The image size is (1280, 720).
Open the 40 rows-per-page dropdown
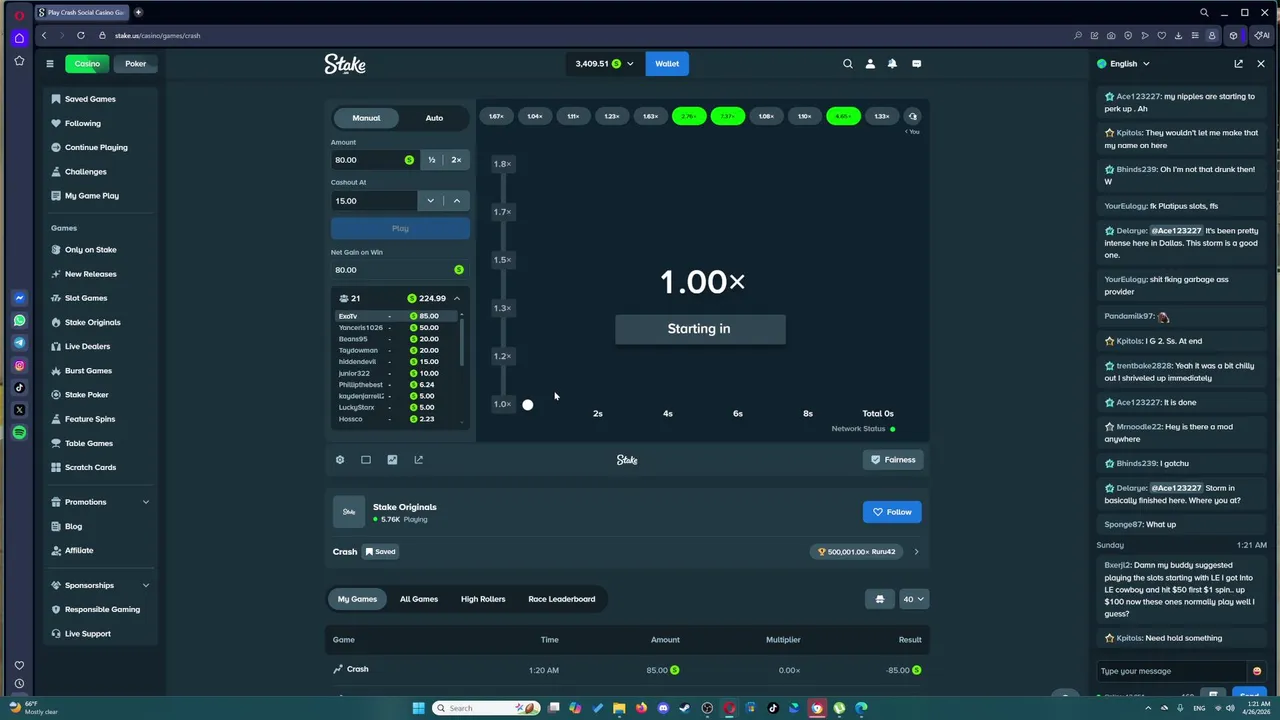tap(914, 599)
